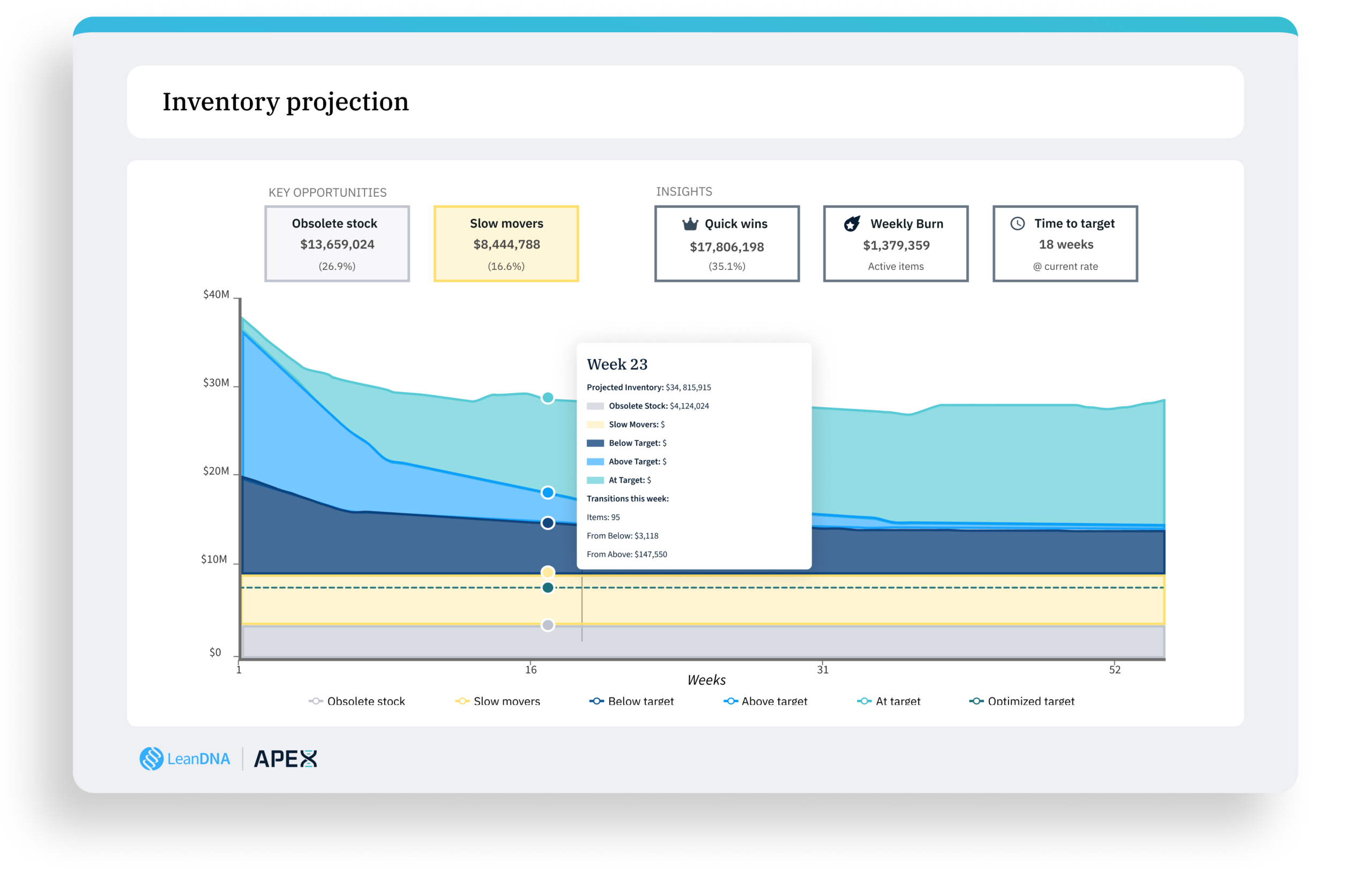1372x869 pixels.
Task: Click the Week 23 tooltip title
Action: click(x=617, y=364)
